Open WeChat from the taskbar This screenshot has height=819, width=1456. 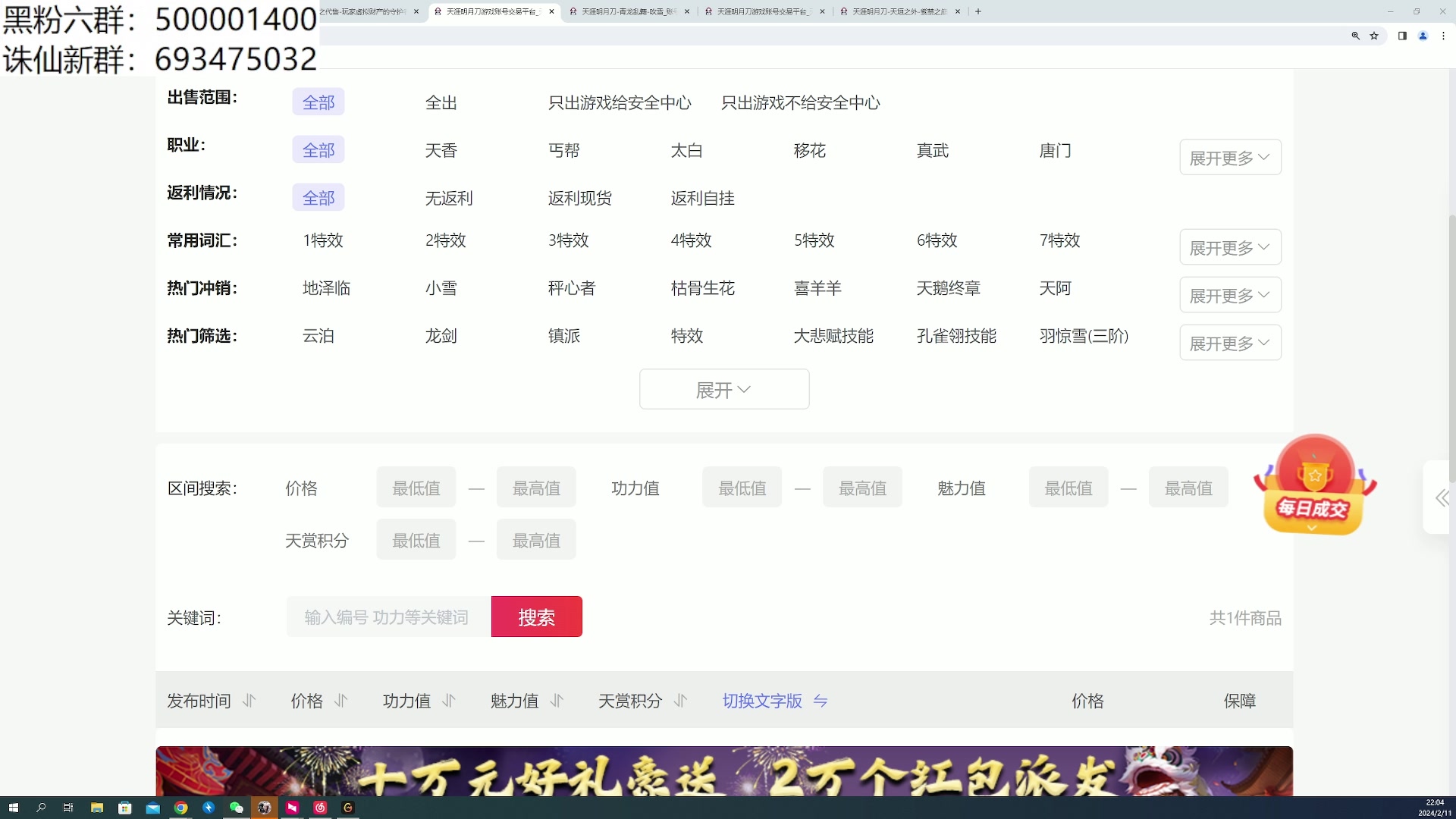point(236,808)
